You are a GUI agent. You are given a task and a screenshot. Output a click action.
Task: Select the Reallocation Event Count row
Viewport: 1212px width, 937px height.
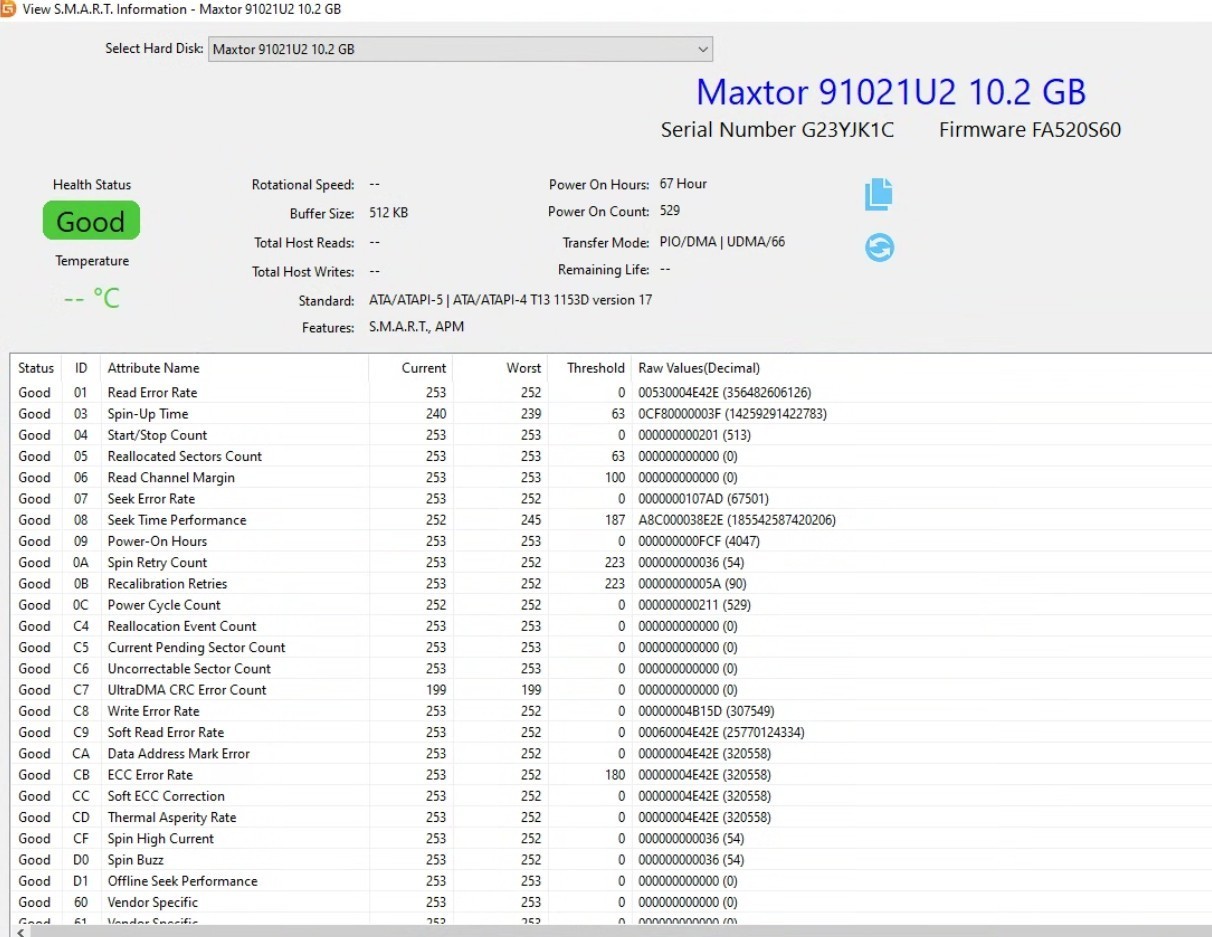[612, 626]
